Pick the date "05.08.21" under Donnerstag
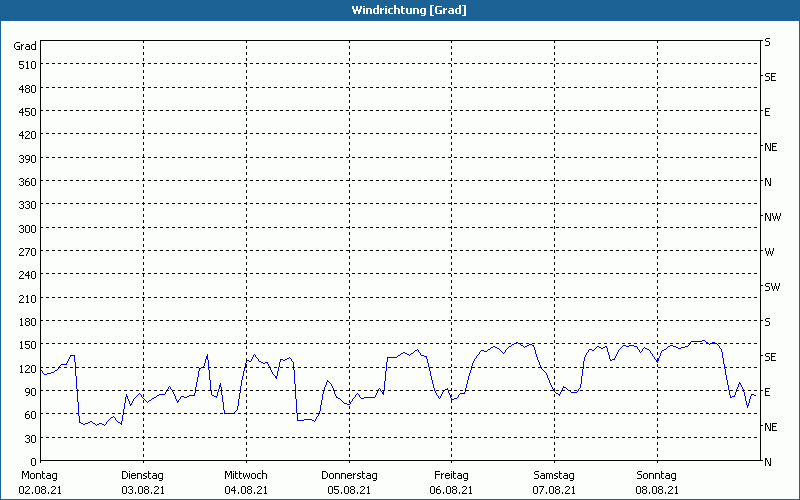The height and width of the screenshot is (500, 800). (349, 490)
